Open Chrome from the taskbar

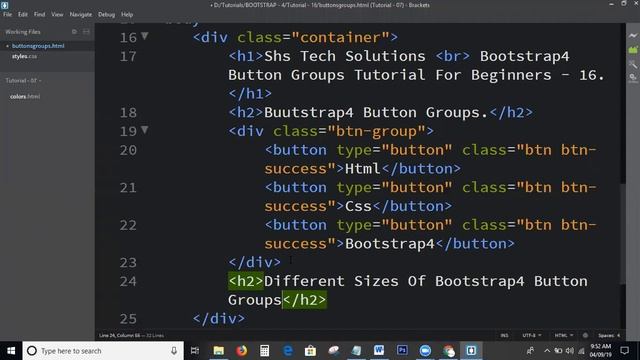click(448, 351)
